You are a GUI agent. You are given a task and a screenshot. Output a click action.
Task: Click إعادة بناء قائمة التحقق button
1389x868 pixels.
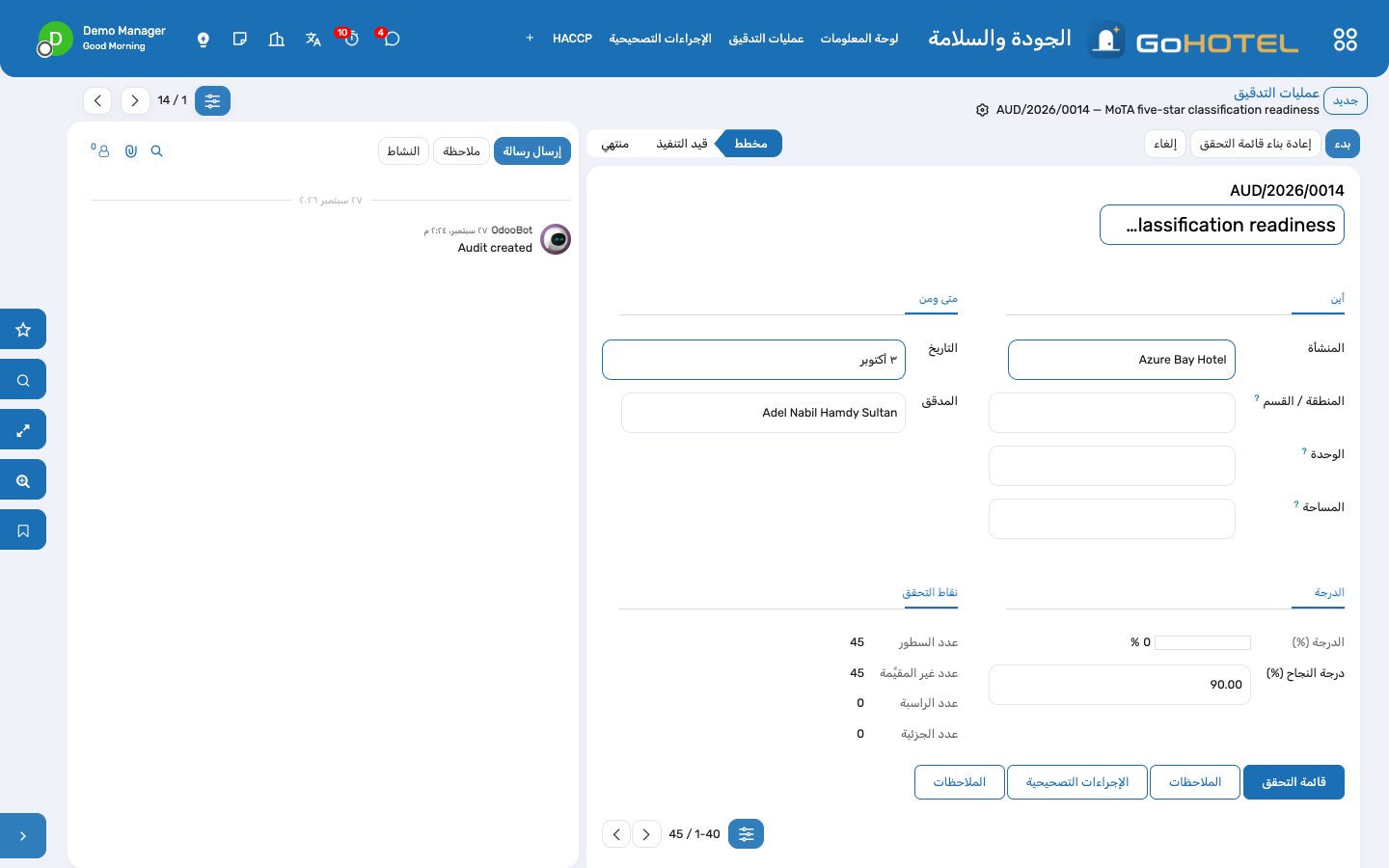[x=1255, y=144]
